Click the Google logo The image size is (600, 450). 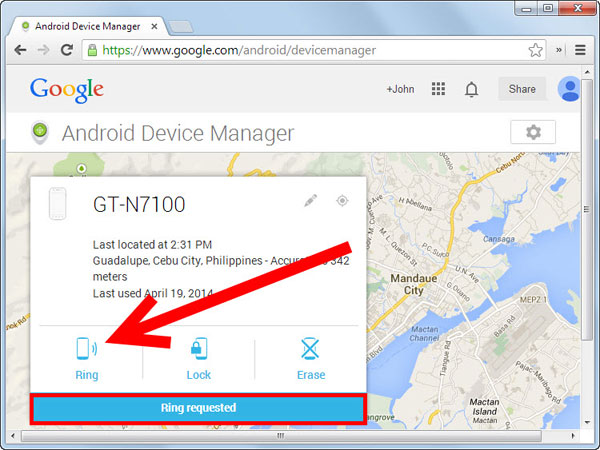coord(67,90)
